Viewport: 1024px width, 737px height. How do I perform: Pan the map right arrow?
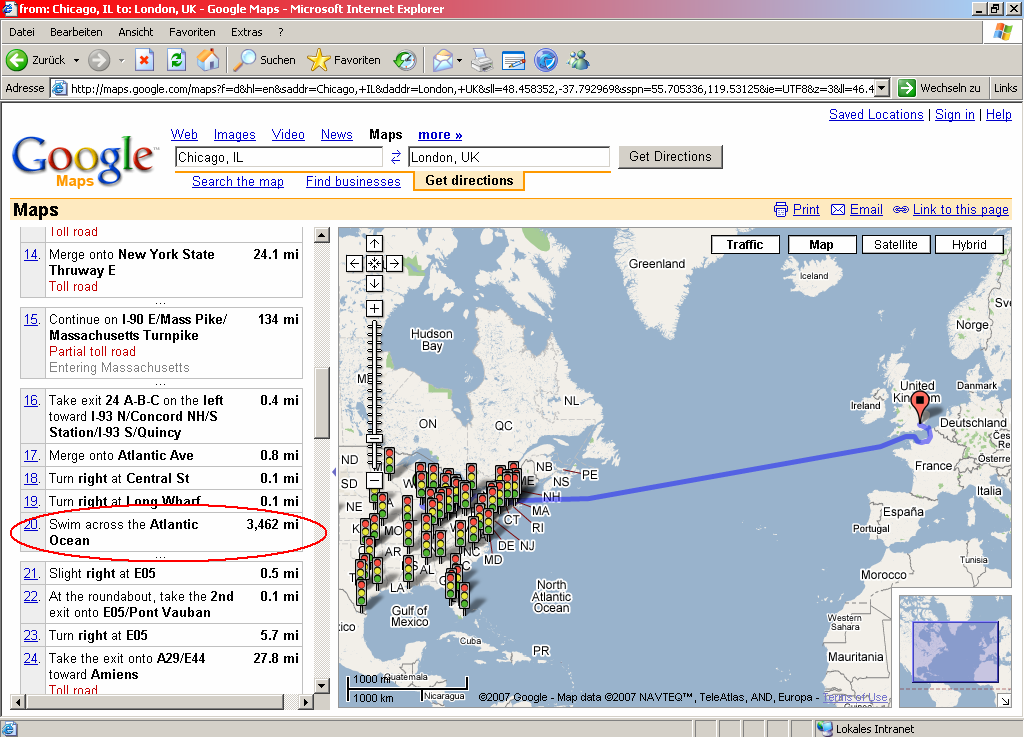pos(394,264)
